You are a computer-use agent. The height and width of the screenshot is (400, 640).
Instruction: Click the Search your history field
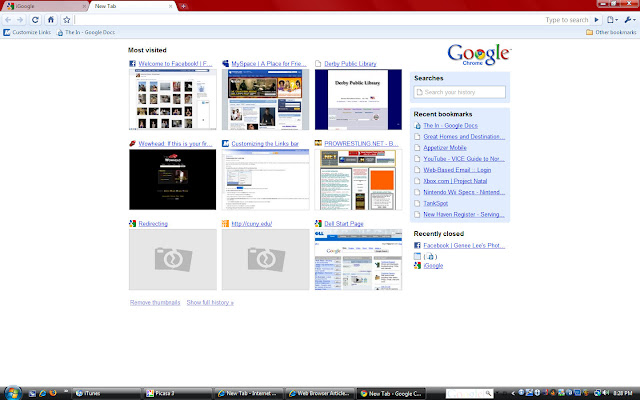pyautogui.click(x=460, y=92)
